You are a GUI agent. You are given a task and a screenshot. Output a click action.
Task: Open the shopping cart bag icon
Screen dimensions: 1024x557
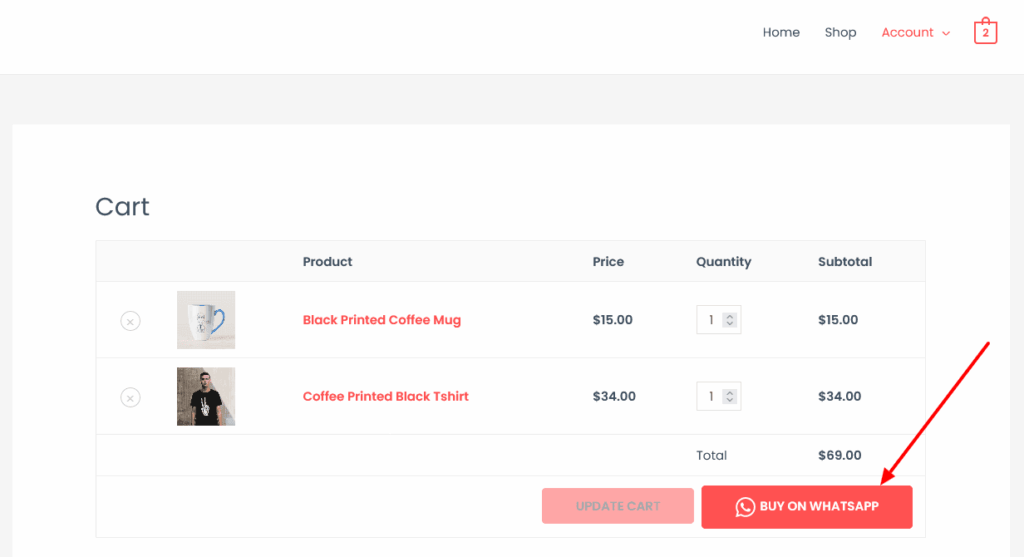pos(985,32)
